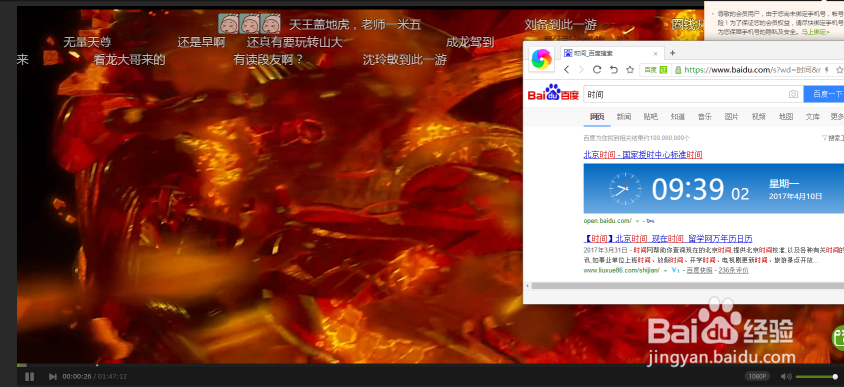Switch to the 知道 search category
The image size is (844, 387).
tap(678, 116)
